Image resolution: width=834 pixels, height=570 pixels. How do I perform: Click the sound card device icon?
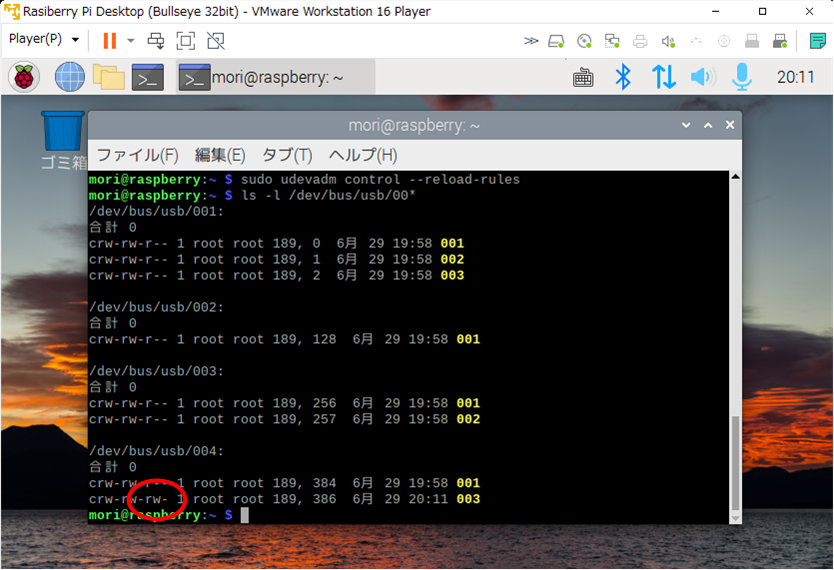[x=668, y=41]
